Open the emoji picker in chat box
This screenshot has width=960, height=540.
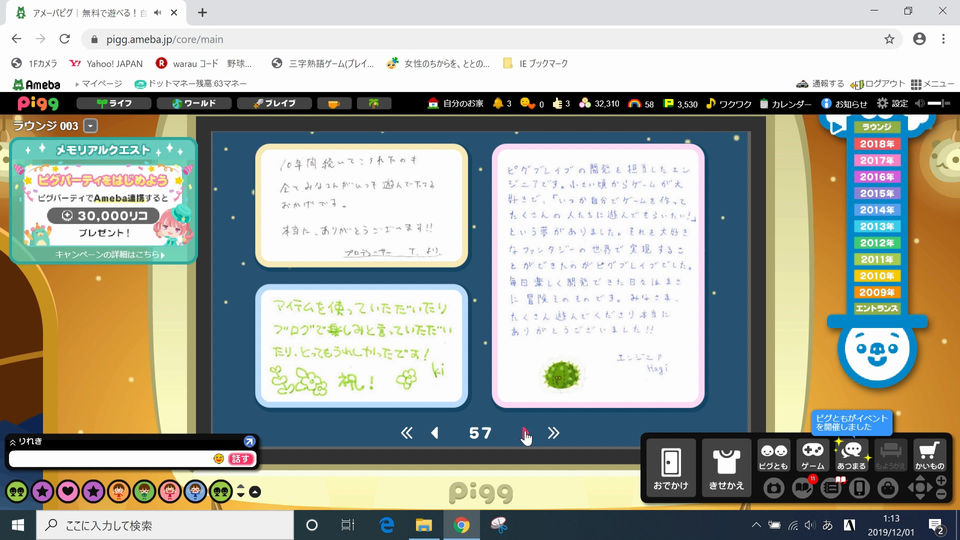coord(219,459)
